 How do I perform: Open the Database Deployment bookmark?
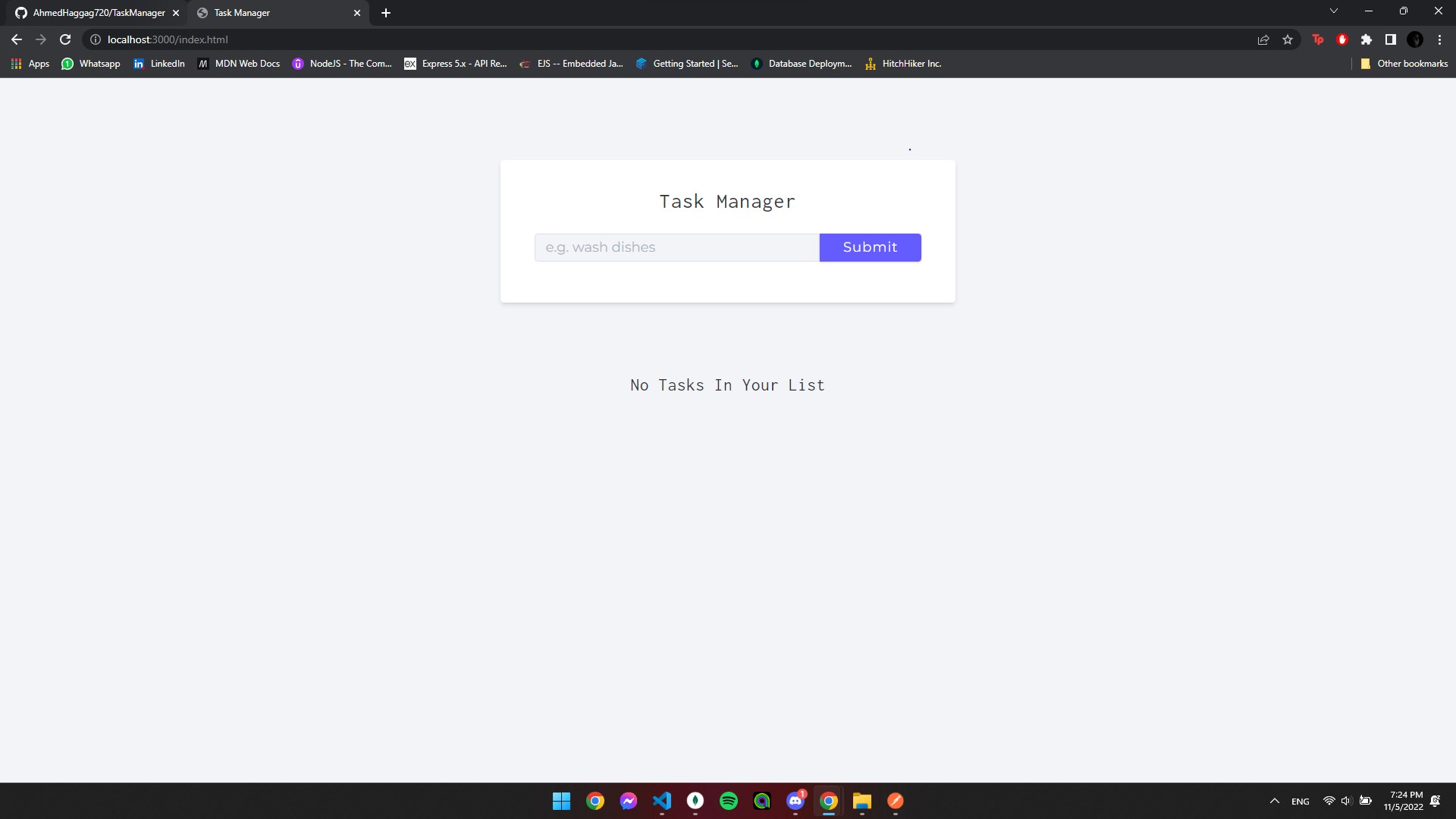pyautogui.click(x=802, y=64)
